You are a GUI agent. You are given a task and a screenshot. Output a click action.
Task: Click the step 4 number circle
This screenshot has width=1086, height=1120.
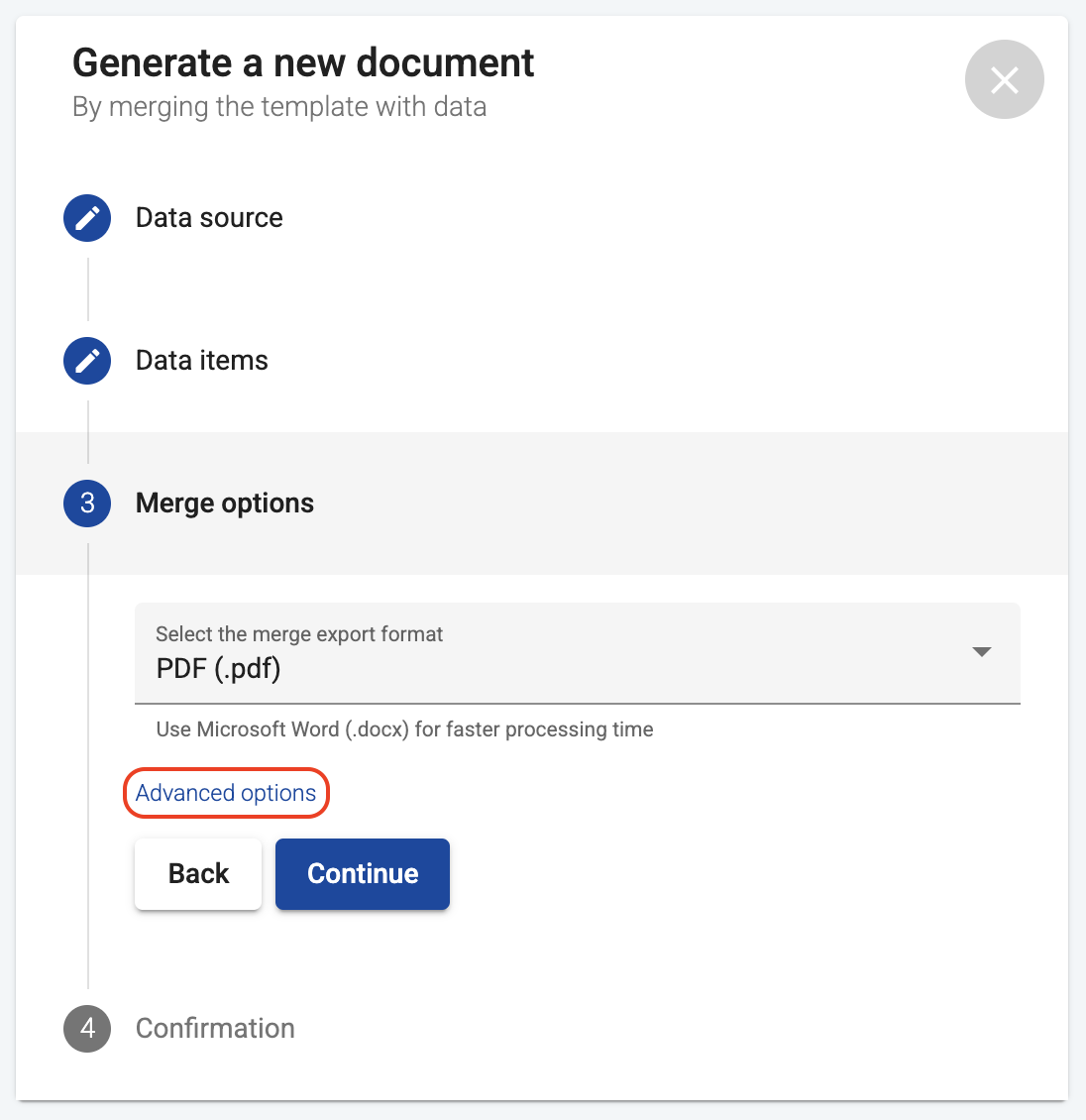pos(87,1029)
